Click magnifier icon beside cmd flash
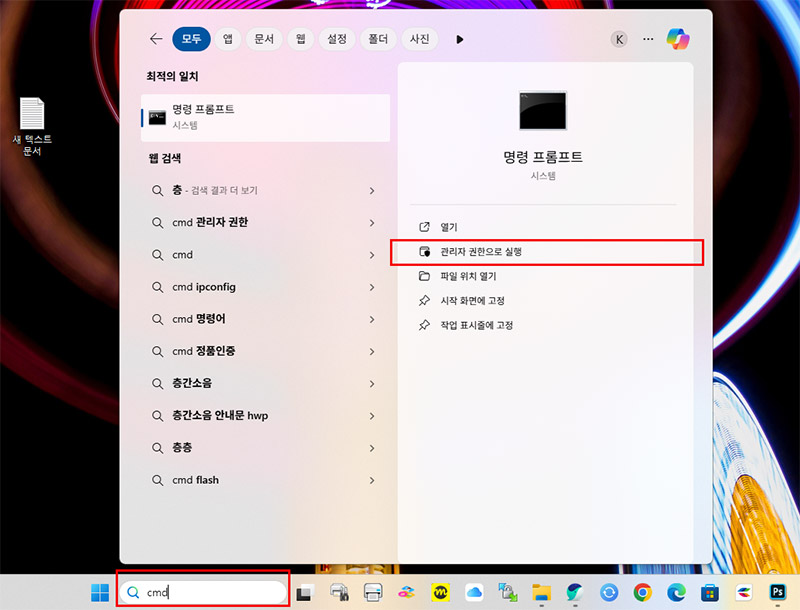Image resolution: width=800 pixels, height=610 pixels. (158, 480)
